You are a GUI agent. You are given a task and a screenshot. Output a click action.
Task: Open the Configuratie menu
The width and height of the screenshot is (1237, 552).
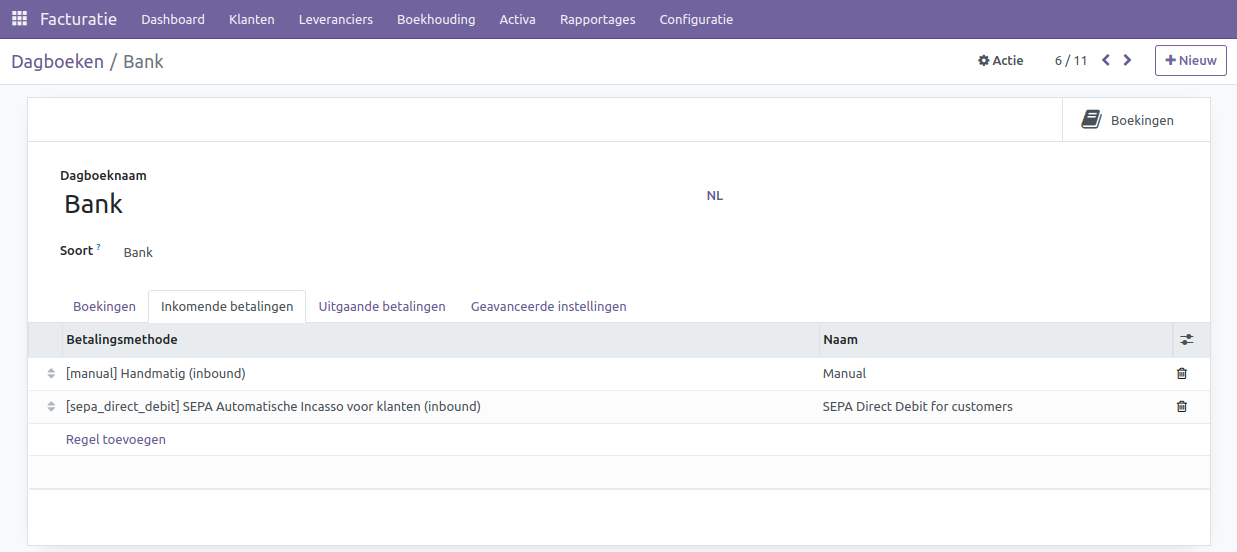695,19
